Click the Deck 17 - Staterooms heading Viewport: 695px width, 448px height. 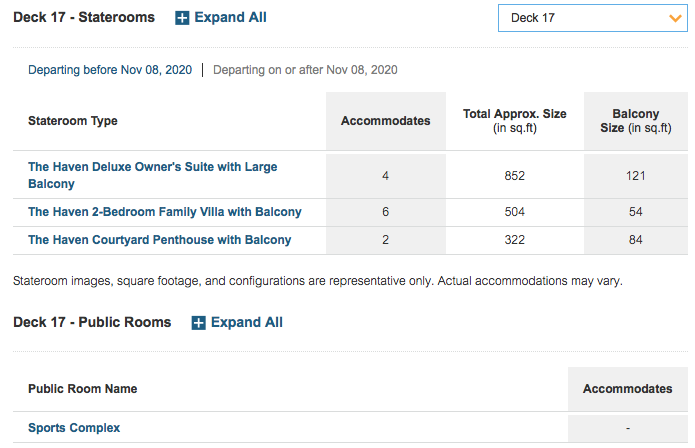[x=84, y=17]
